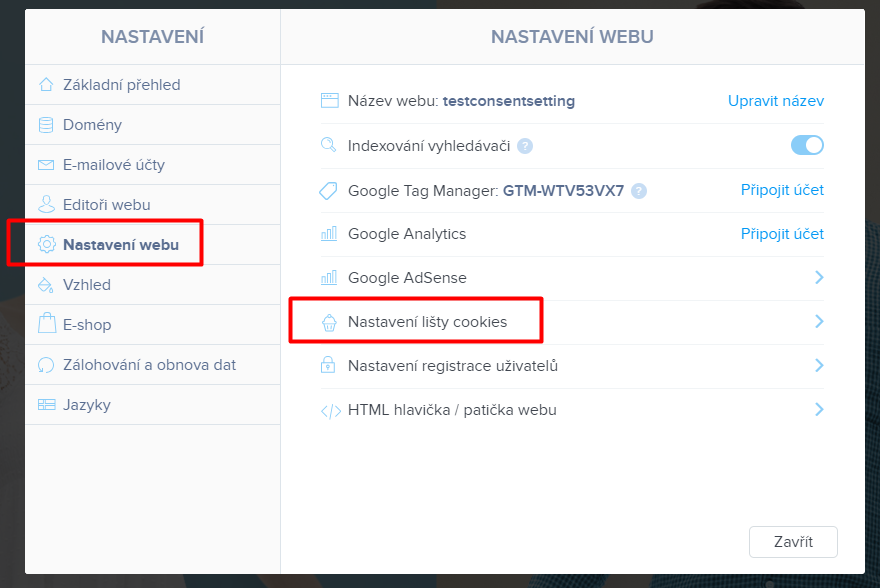Click the code brackets icon next to HTML hlavička
Viewport: 880px width, 588px height.
coord(331,411)
